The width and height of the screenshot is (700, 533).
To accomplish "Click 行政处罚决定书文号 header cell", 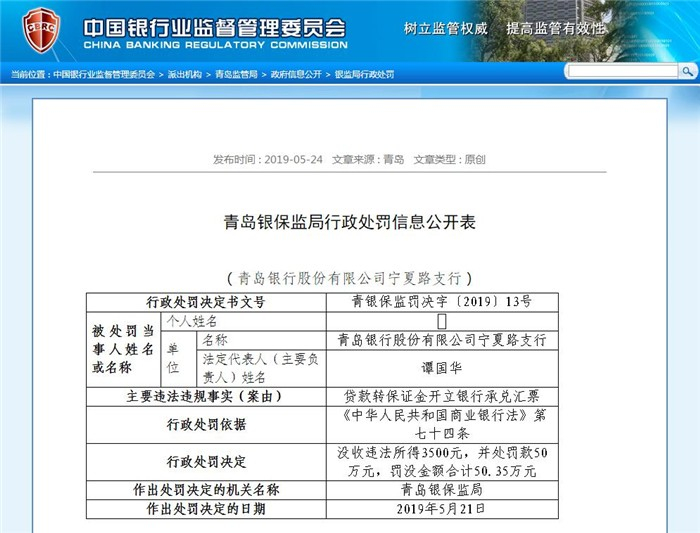I will click(x=206, y=302).
